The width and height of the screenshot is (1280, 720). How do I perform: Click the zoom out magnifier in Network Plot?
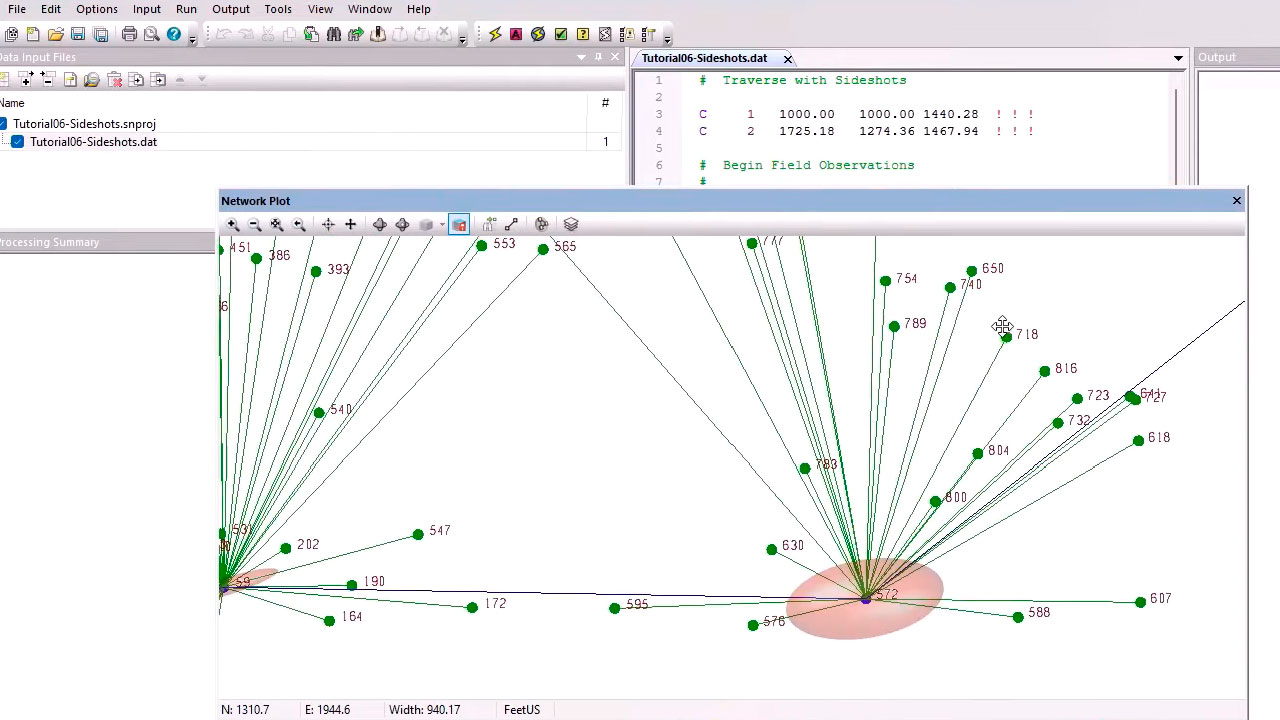pyautogui.click(x=254, y=225)
